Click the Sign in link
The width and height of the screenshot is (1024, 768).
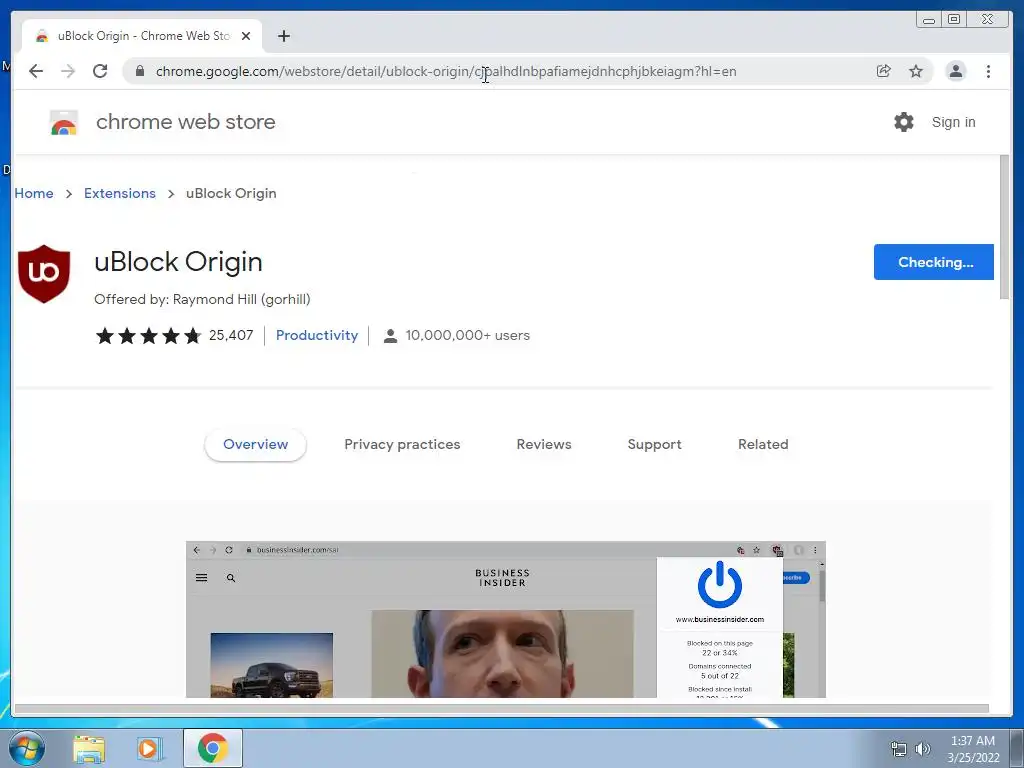pyautogui.click(x=953, y=122)
